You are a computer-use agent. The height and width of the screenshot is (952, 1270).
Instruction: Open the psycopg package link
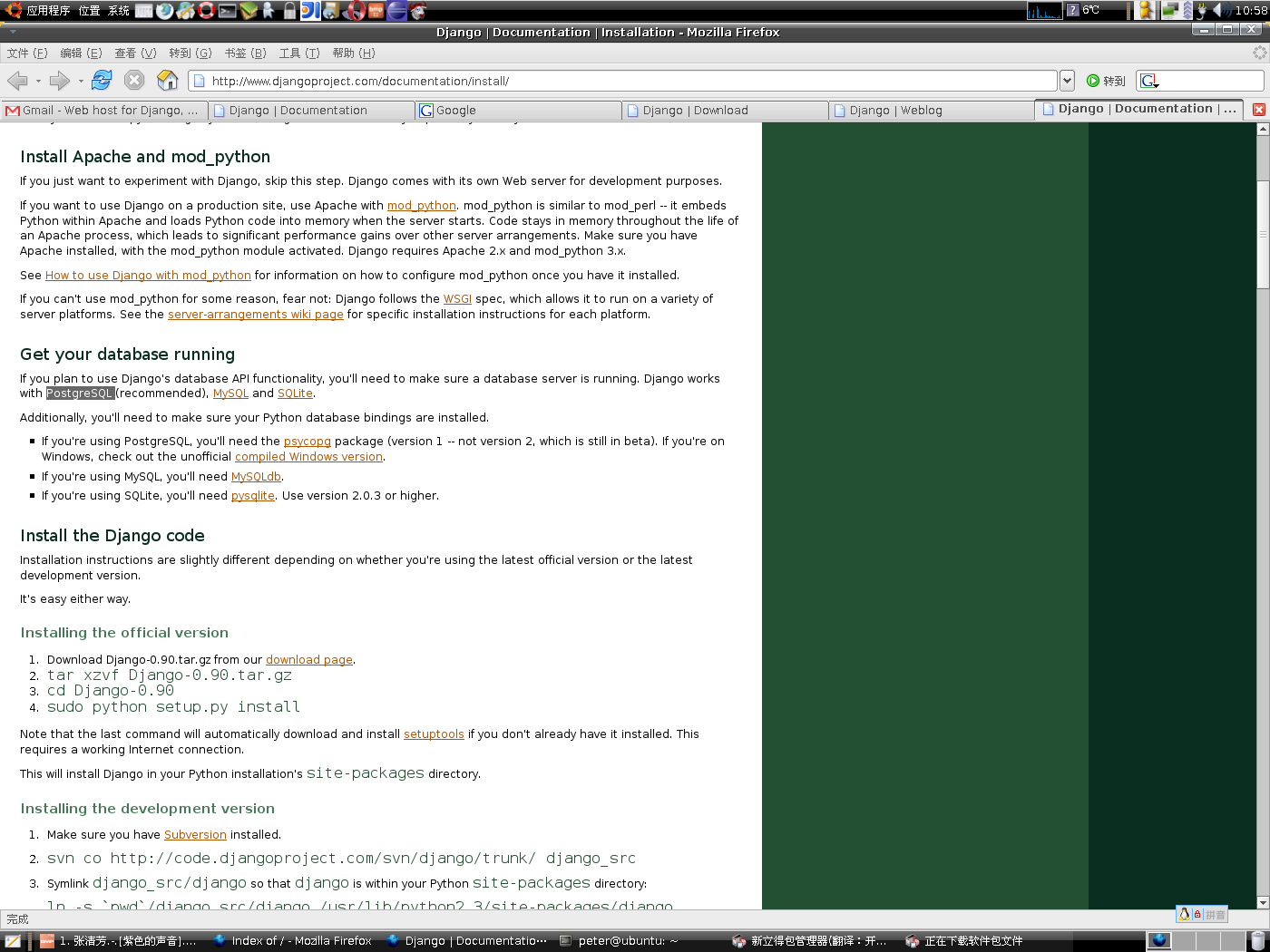pyautogui.click(x=308, y=442)
